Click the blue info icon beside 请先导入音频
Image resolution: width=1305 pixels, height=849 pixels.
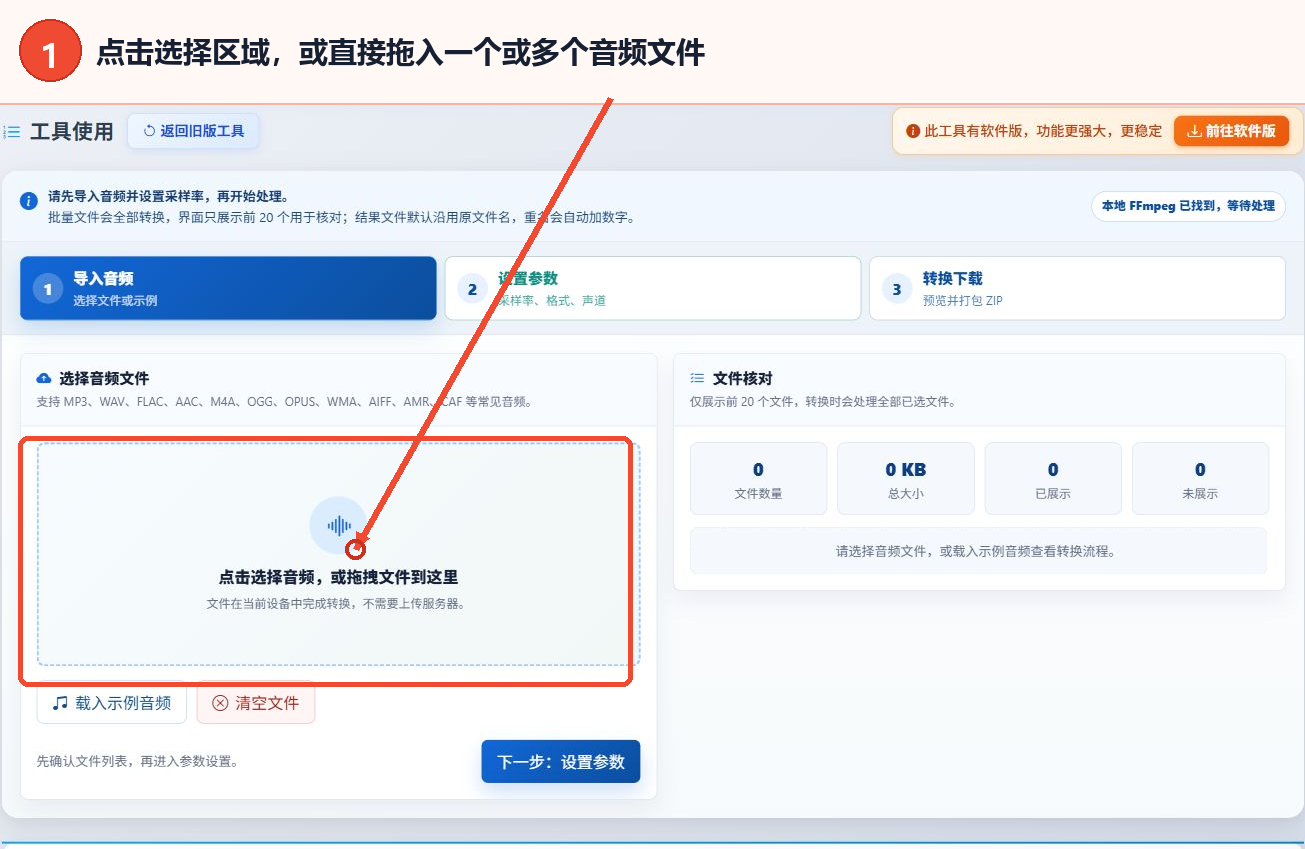(29, 201)
